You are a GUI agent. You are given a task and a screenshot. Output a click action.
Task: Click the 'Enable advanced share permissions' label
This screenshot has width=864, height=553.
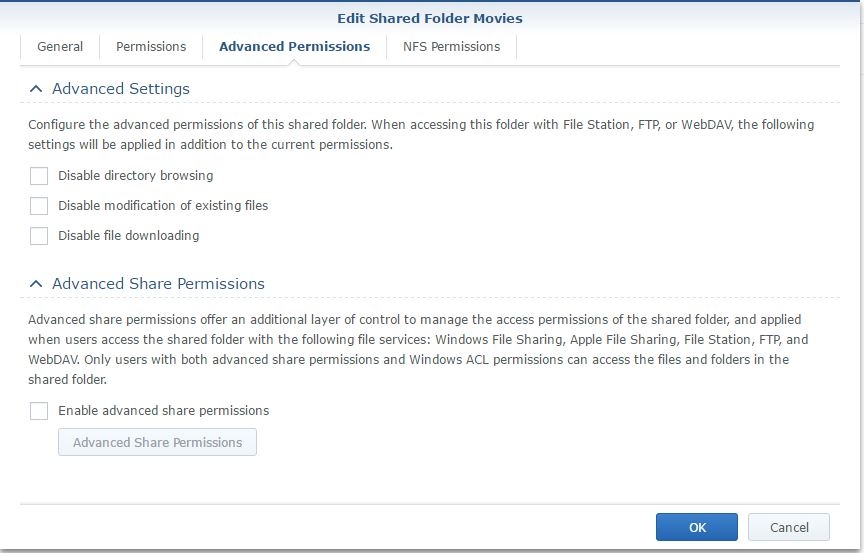coord(163,411)
